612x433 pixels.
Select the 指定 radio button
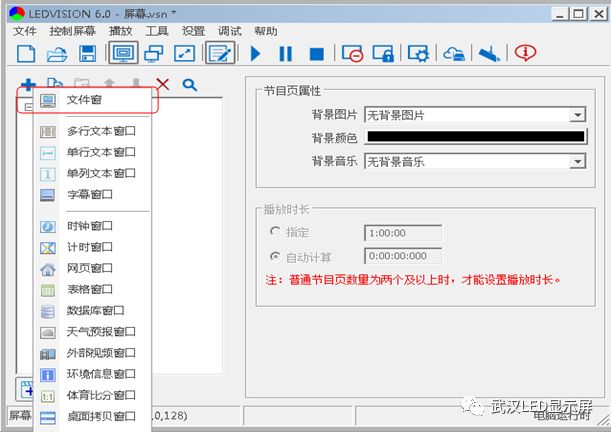(x=275, y=231)
